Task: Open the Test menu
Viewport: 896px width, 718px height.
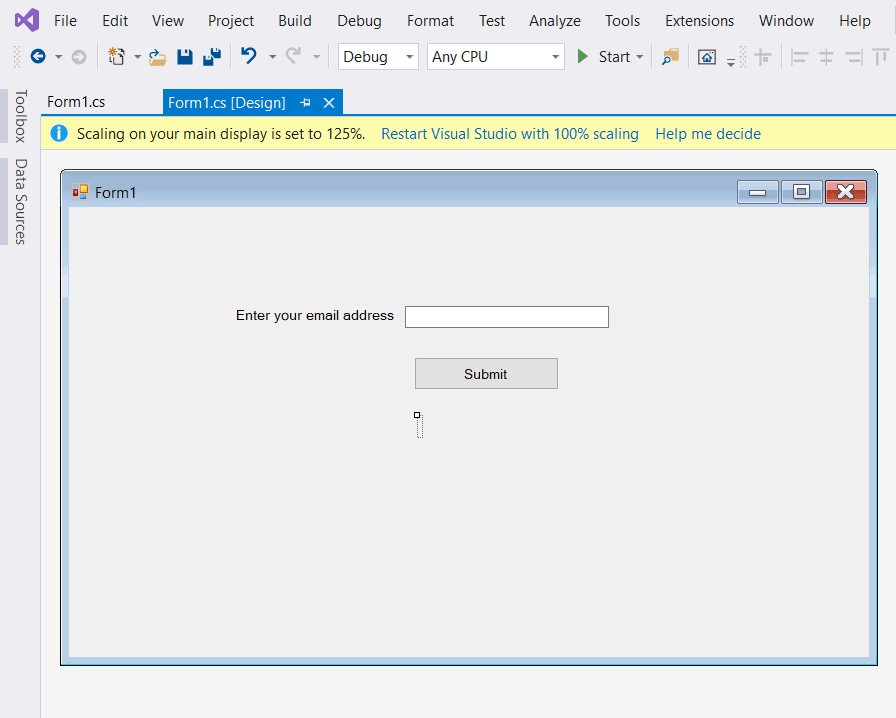Action: (492, 21)
